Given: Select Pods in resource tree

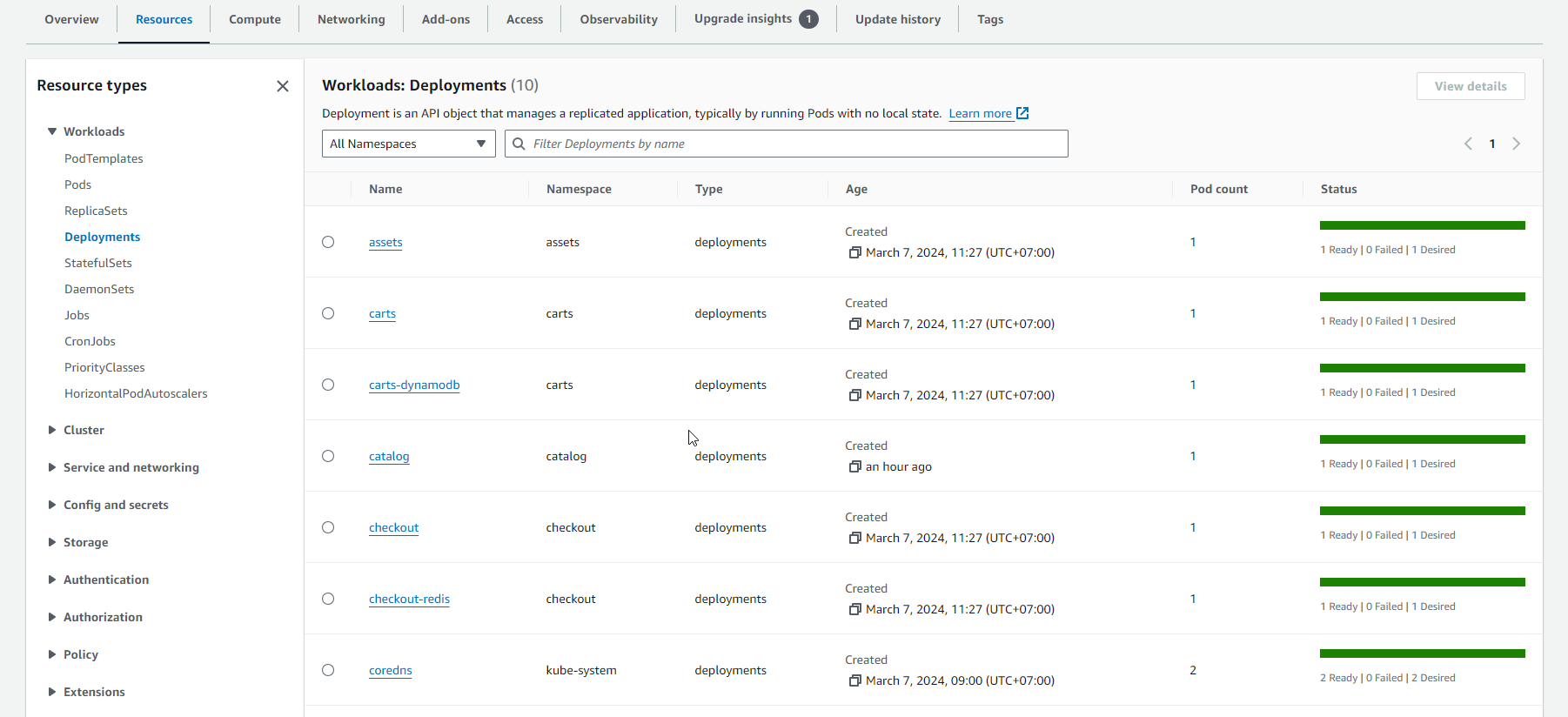Looking at the screenshot, I should click(x=77, y=184).
